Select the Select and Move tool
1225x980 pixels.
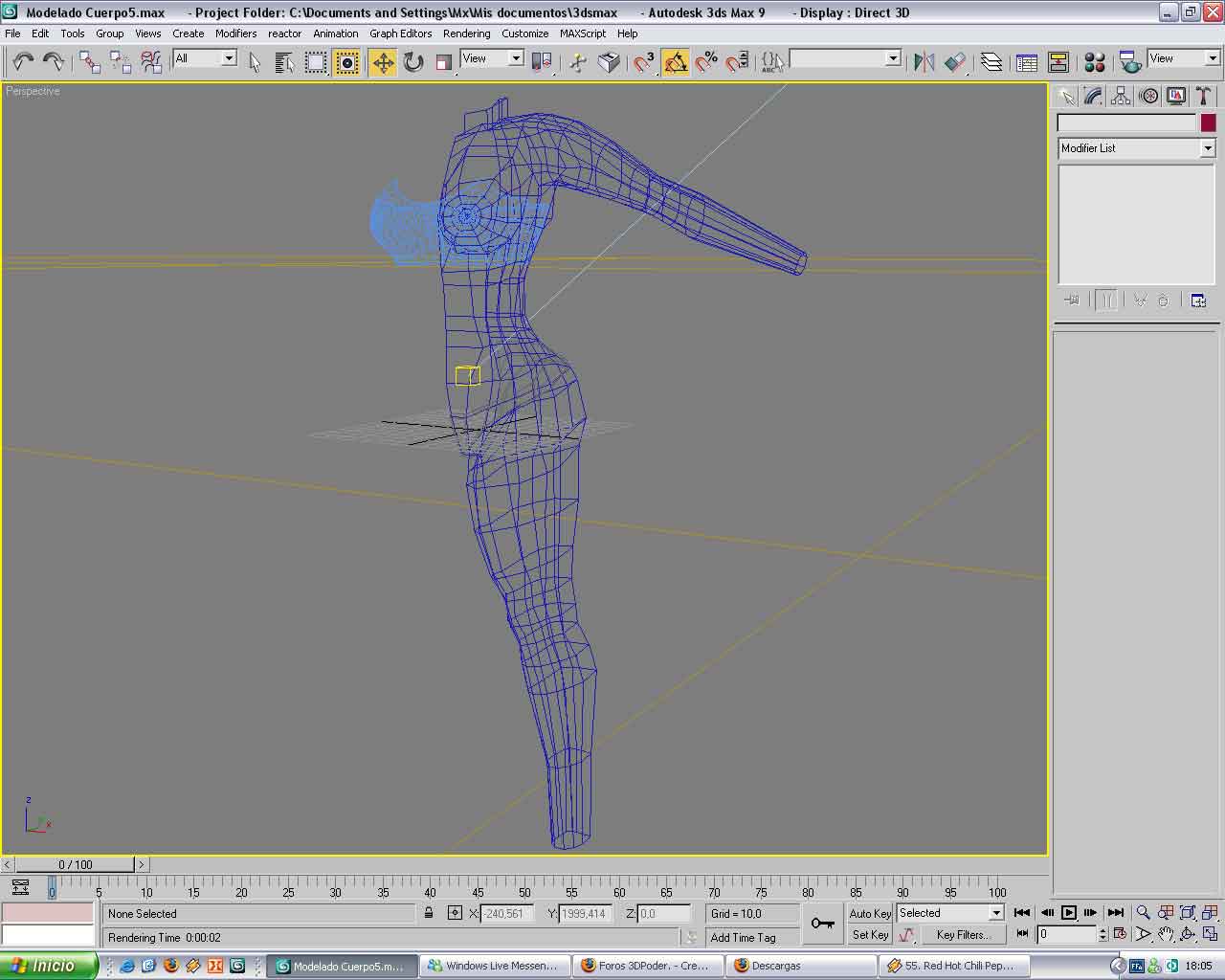(x=383, y=63)
